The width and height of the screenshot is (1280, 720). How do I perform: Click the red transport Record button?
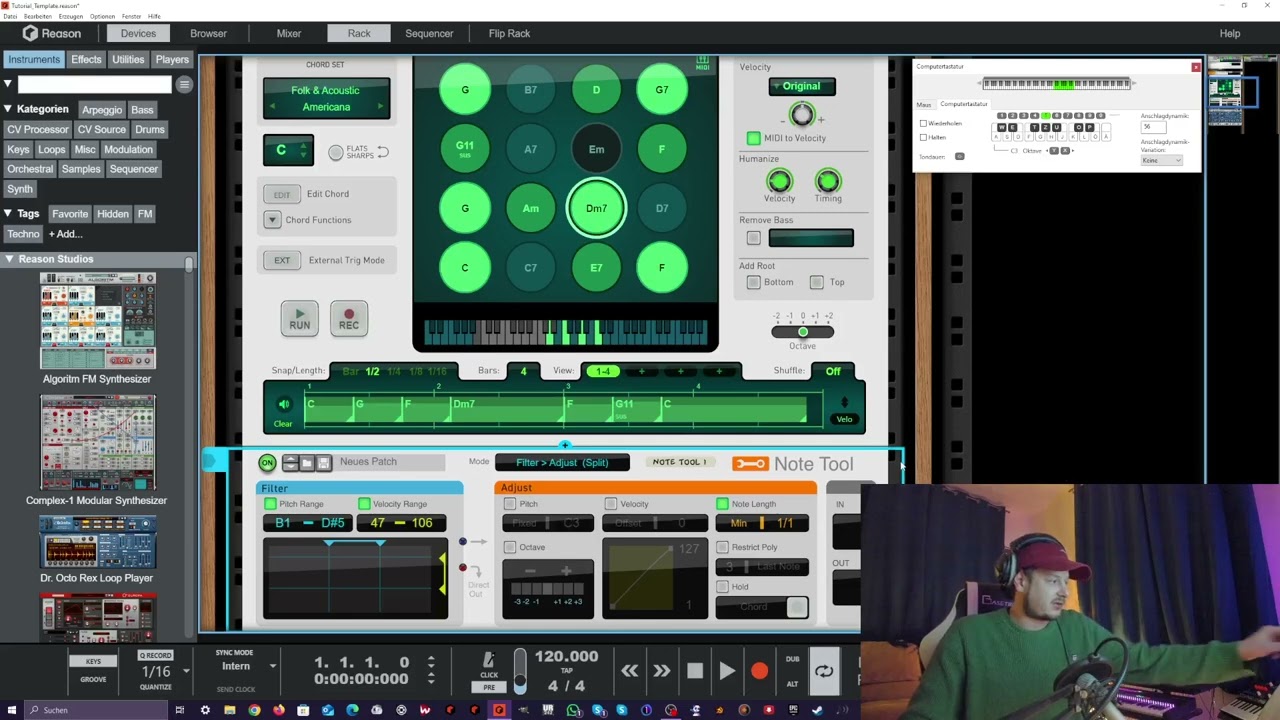(x=760, y=672)
